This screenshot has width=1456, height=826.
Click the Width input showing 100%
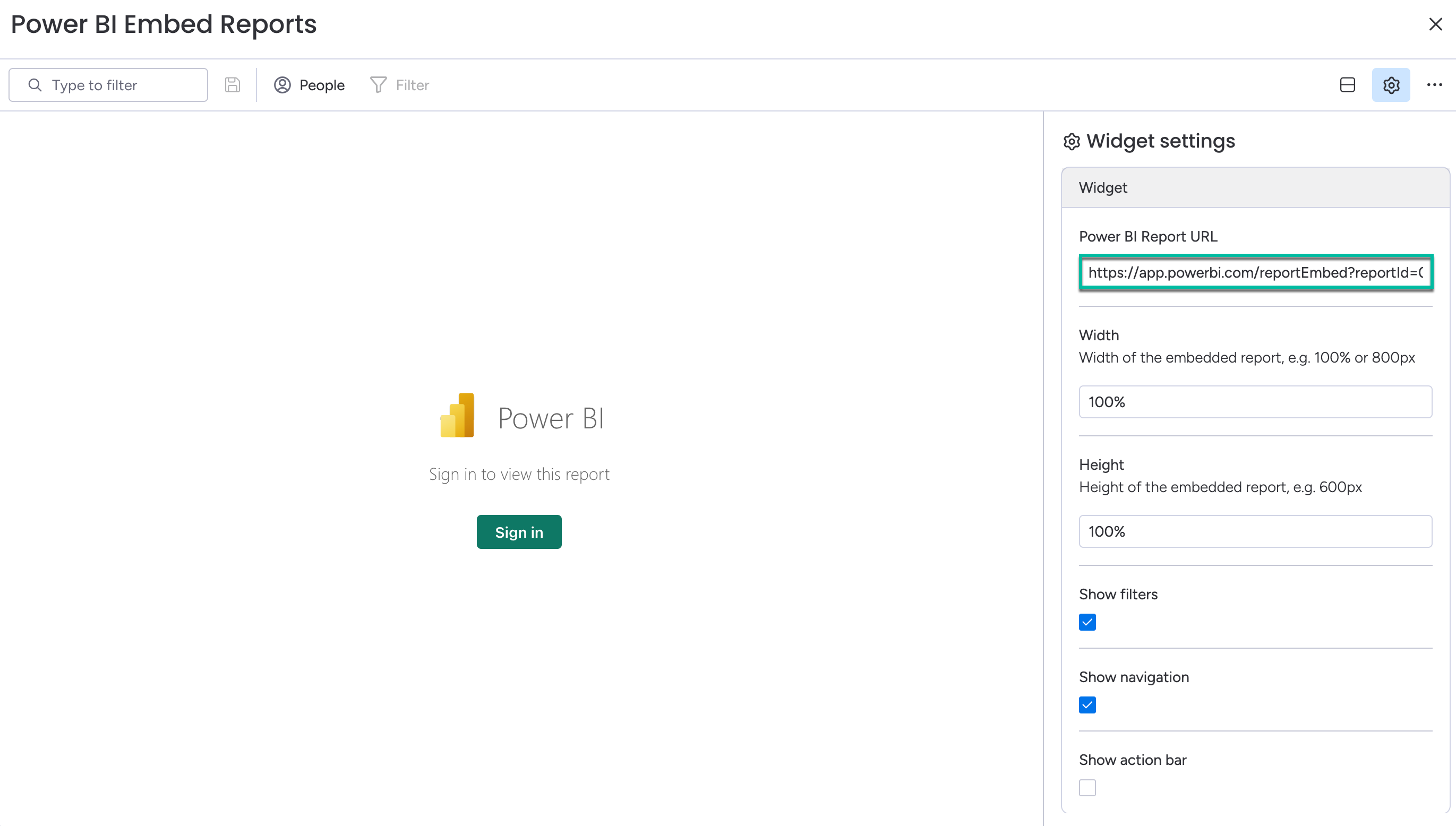click(1255, 402)
